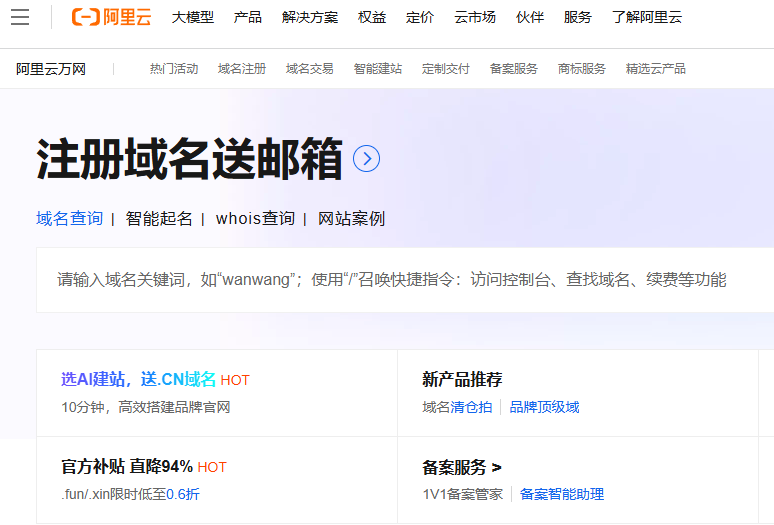Open the 产品 menu
Viewport: 774px width, 525px height.
[248, 17]
